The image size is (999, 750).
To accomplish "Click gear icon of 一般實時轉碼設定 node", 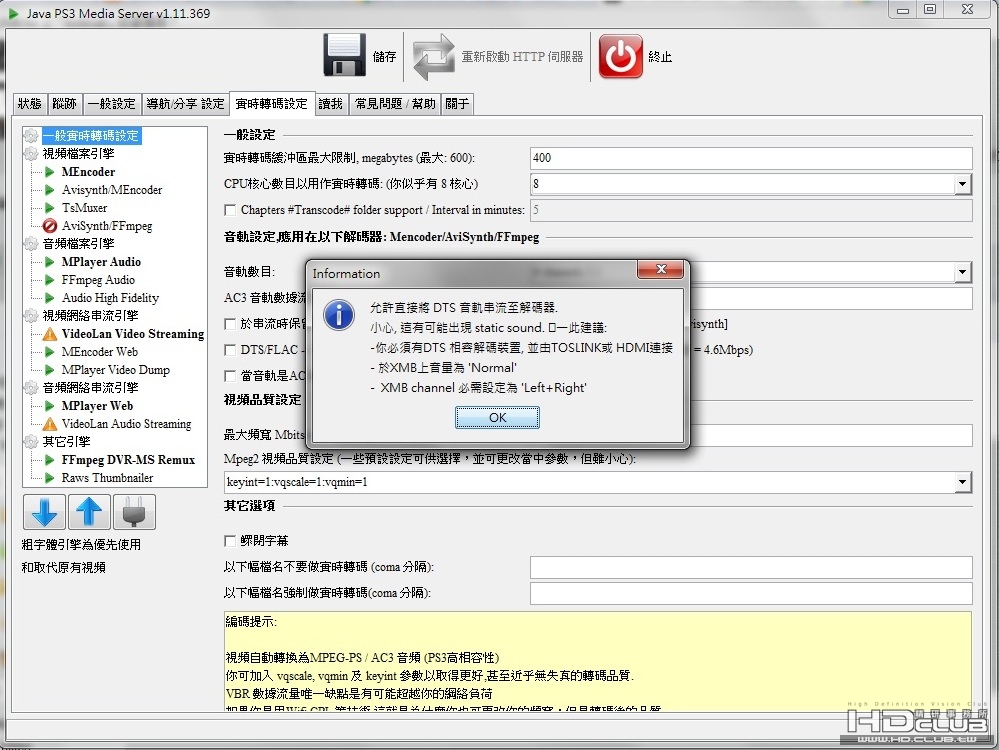I will click(31, 135).
